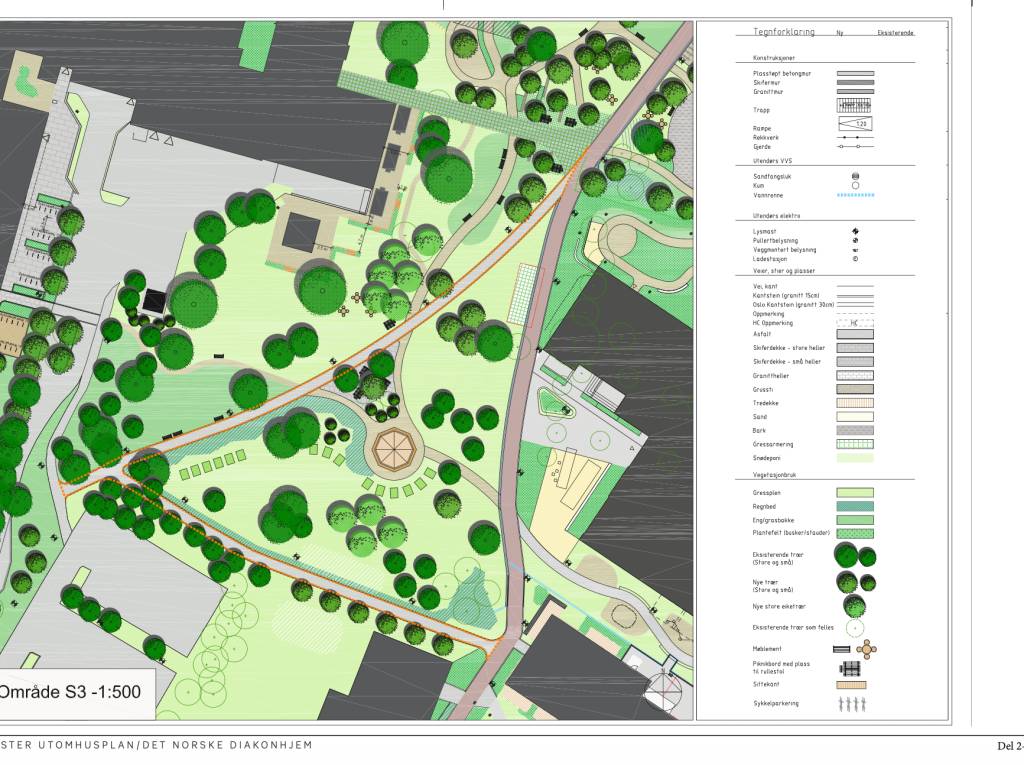Click the HC Oppmerking dashed box
The width and height of the screenshot is (1024, 765).
point(855,321)
